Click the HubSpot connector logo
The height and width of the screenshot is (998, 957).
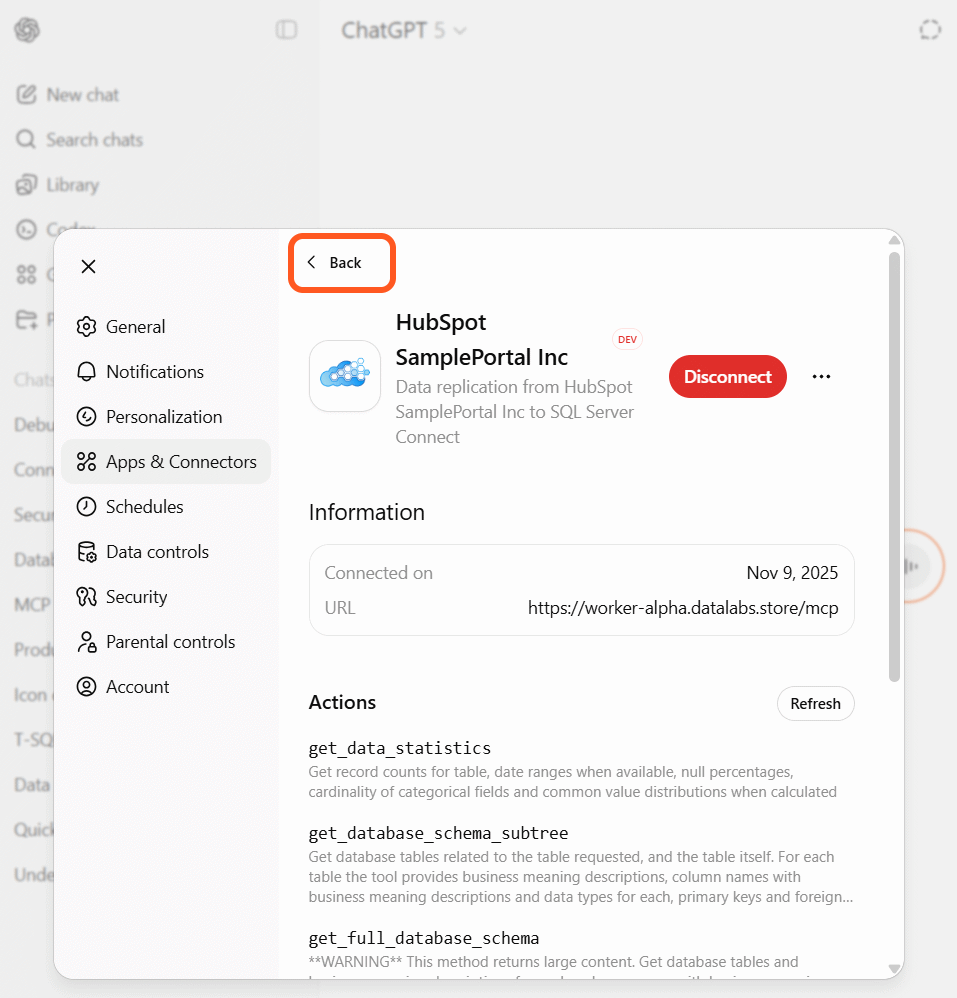coord(344,376)
